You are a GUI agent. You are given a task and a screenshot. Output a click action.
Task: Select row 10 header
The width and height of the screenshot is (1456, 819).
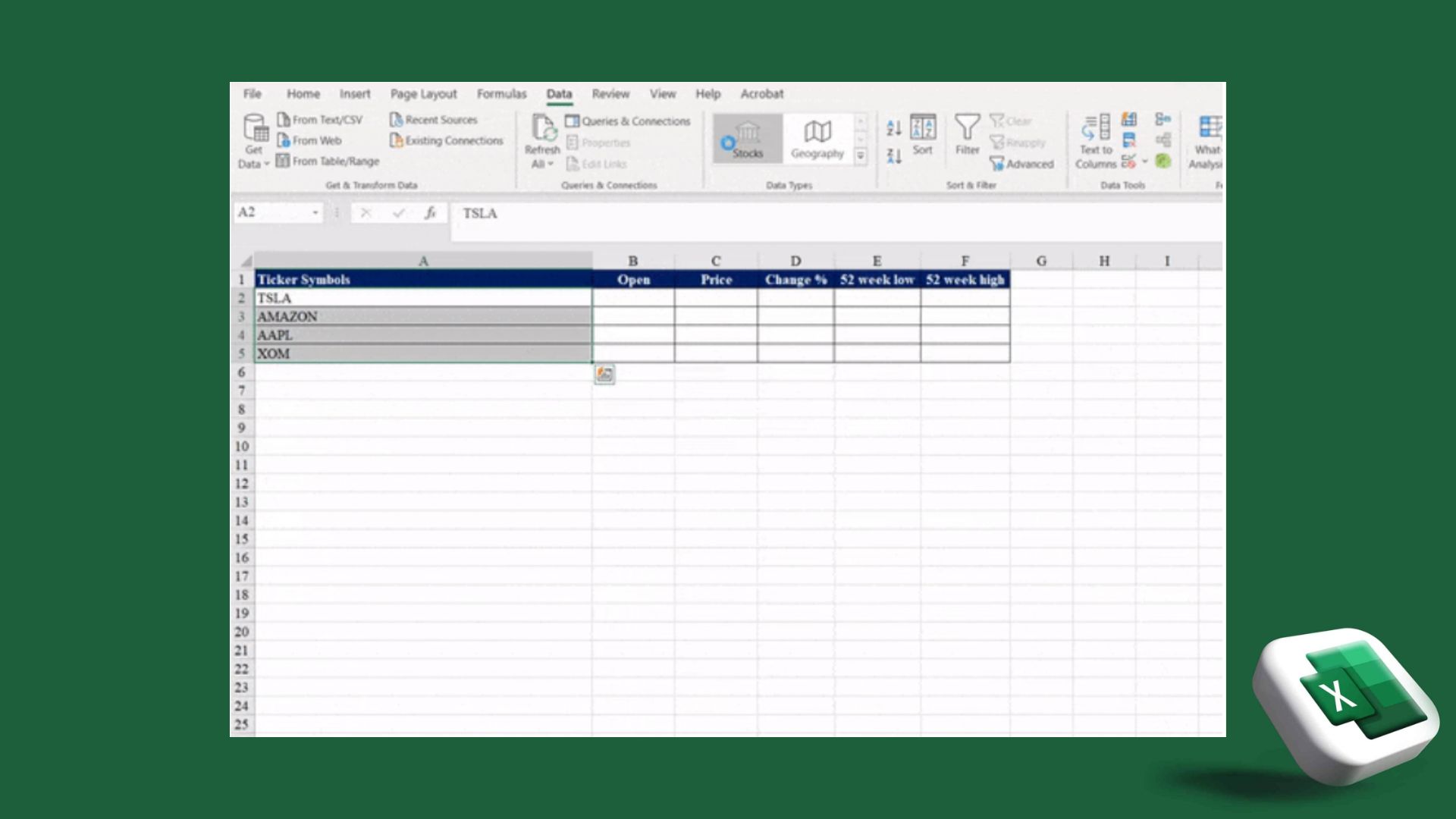tap(242, 447)
